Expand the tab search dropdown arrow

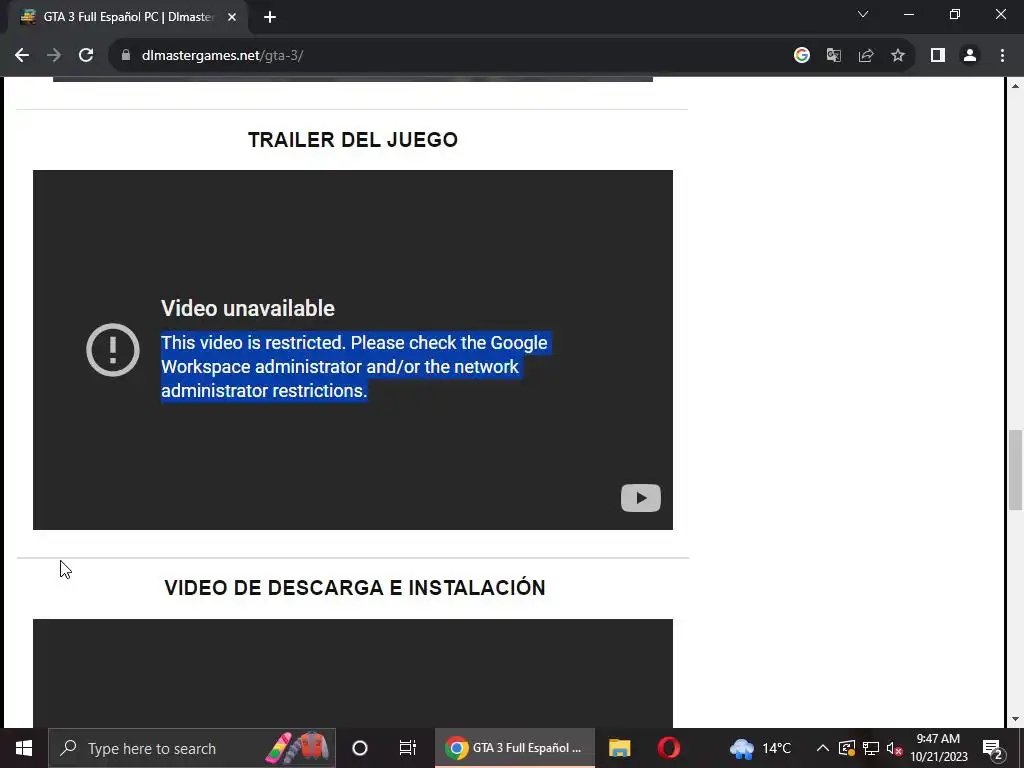pyautogui.click(x=863, y=14)
